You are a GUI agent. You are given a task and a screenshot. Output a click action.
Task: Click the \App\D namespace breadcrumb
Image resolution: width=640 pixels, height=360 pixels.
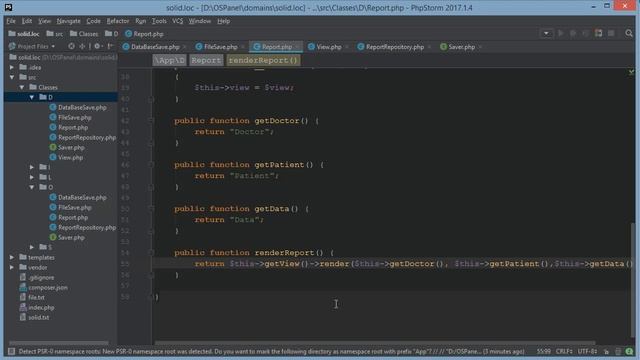[x=169, y=60]
